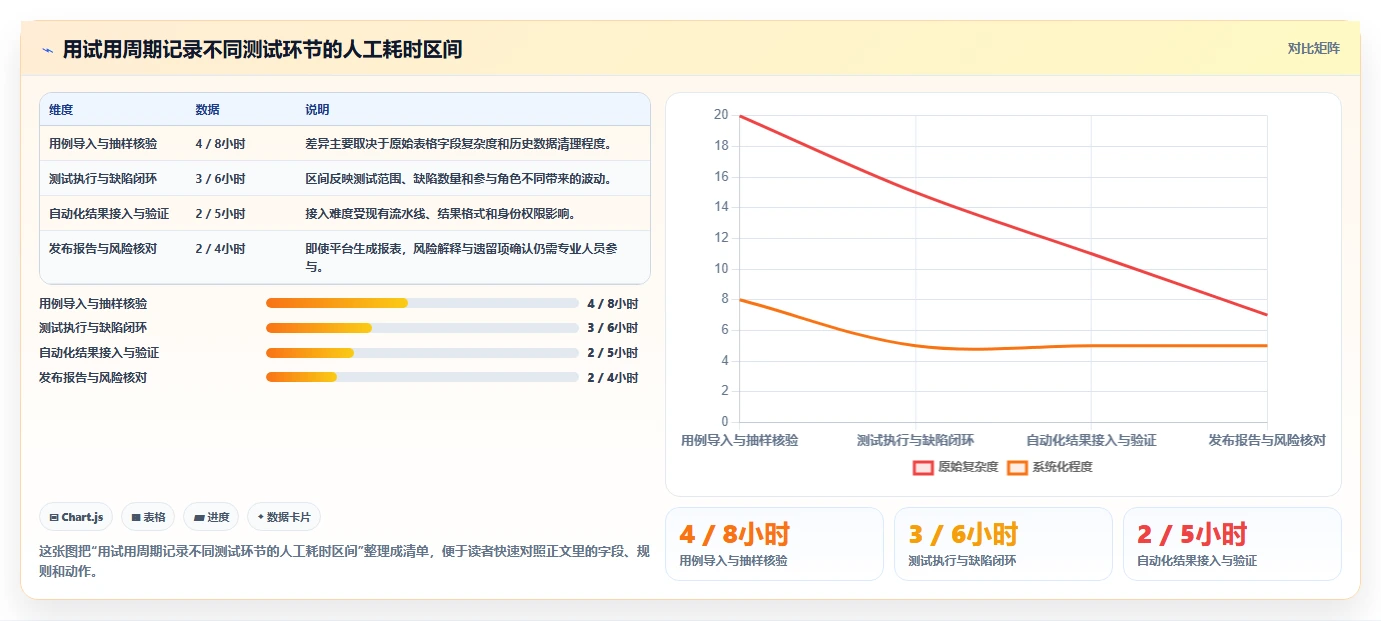This screenshot has height=621, width=1381.
Task: Click the 进度 tag chip
Action: [x=211, y=517]
